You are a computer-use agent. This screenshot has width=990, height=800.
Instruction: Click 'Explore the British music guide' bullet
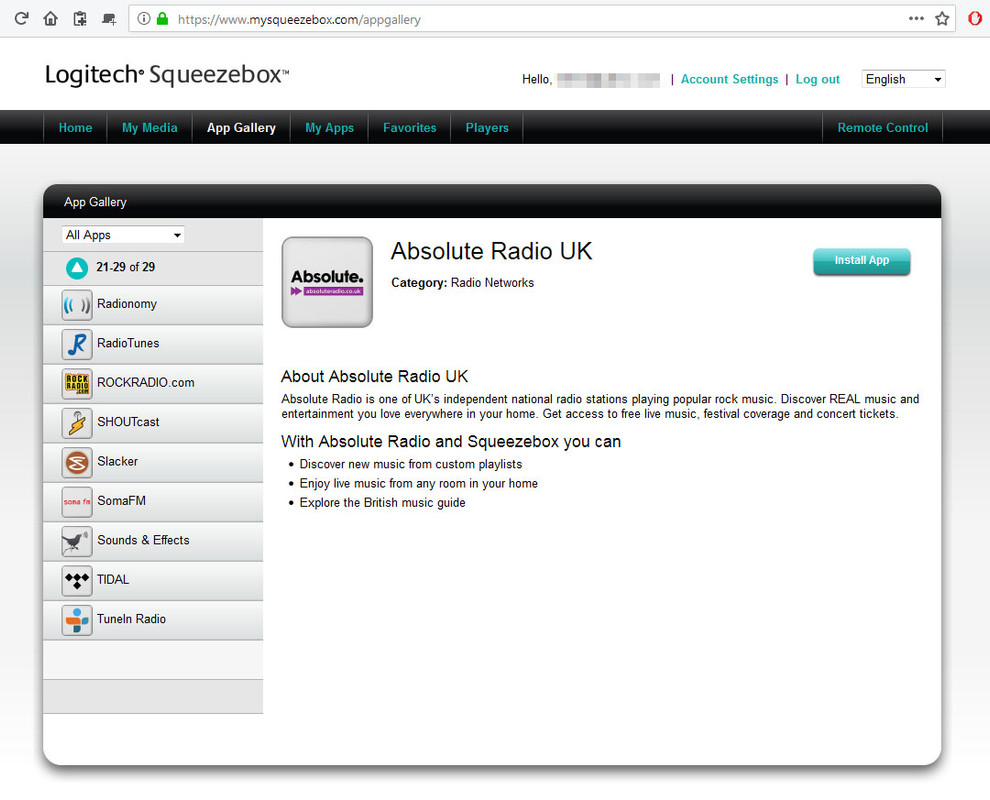tap(382, 503)
